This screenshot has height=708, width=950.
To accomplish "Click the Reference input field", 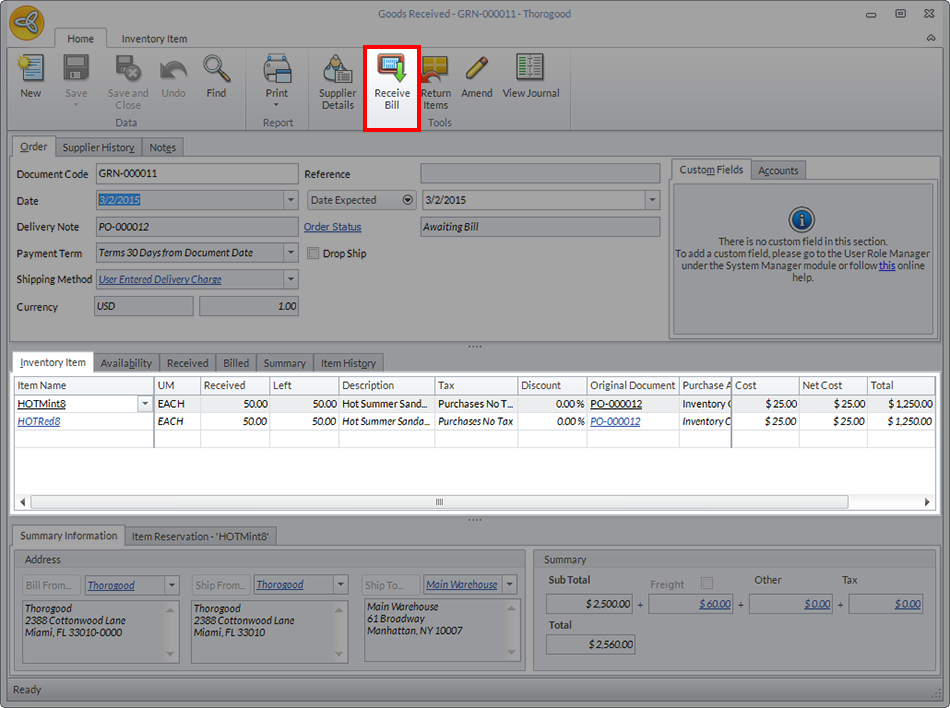I will (x=540, y=174).
